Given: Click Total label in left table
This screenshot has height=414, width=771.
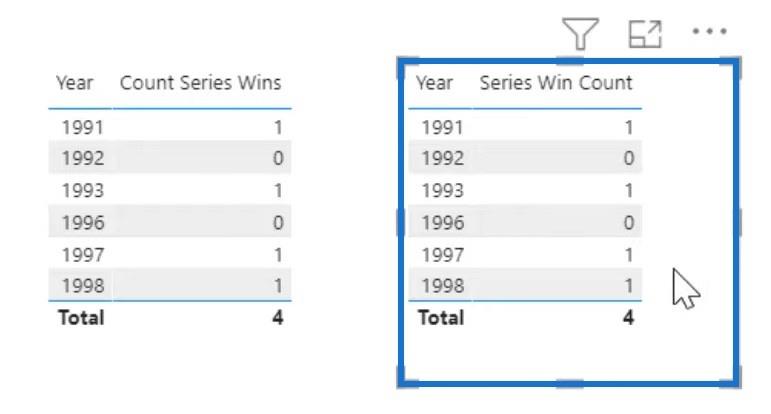Looking at the screenshot, I should tap(81, 318).
